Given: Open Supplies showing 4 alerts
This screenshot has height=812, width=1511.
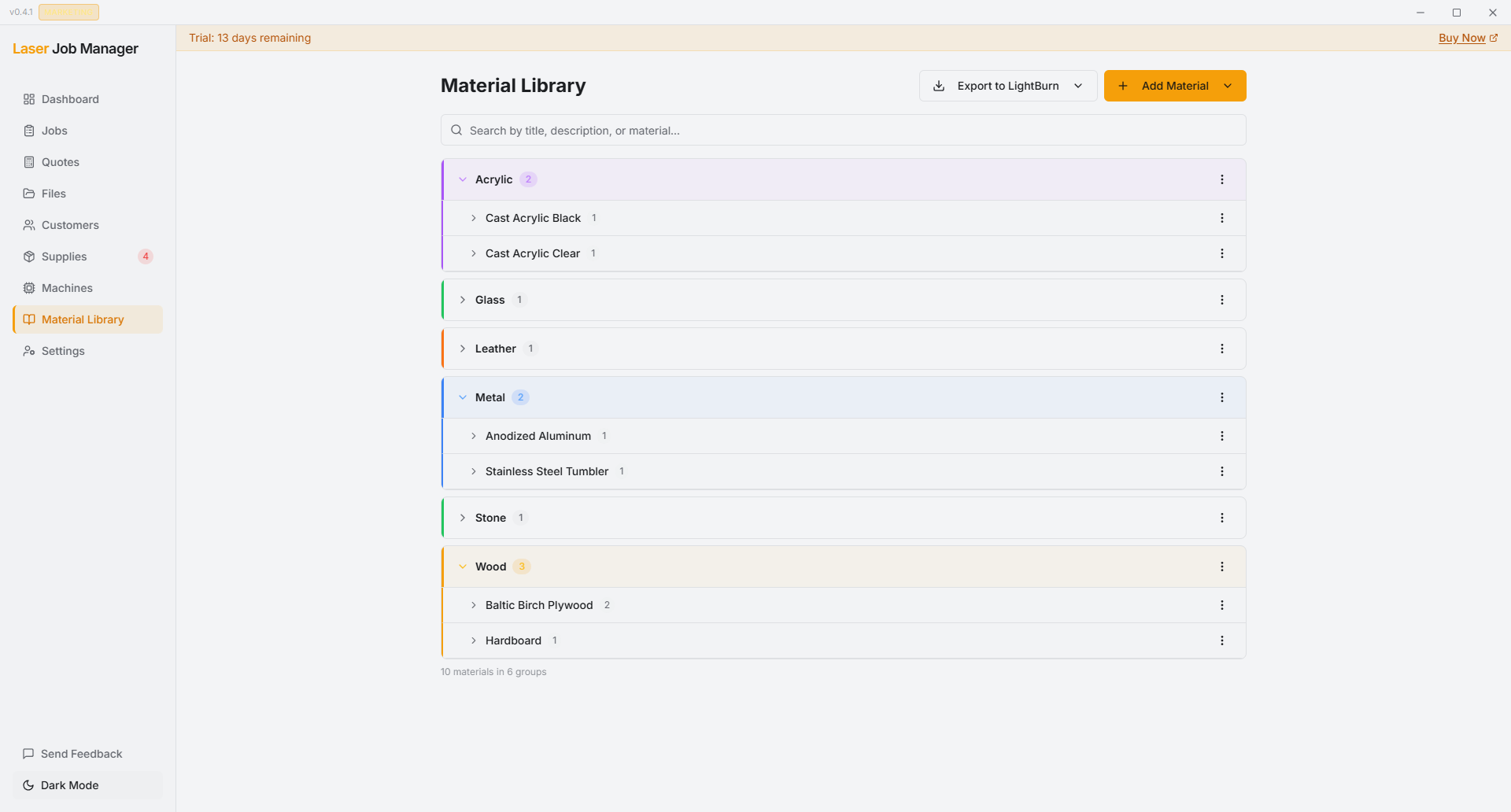Looking at the screenshot, I should pyautogui.click(x=64, y=257).
